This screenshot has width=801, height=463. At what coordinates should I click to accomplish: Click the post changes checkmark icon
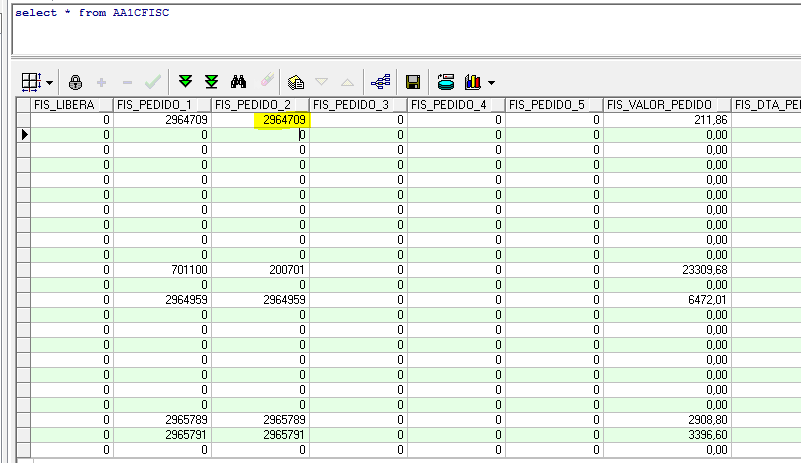[153, 82]
